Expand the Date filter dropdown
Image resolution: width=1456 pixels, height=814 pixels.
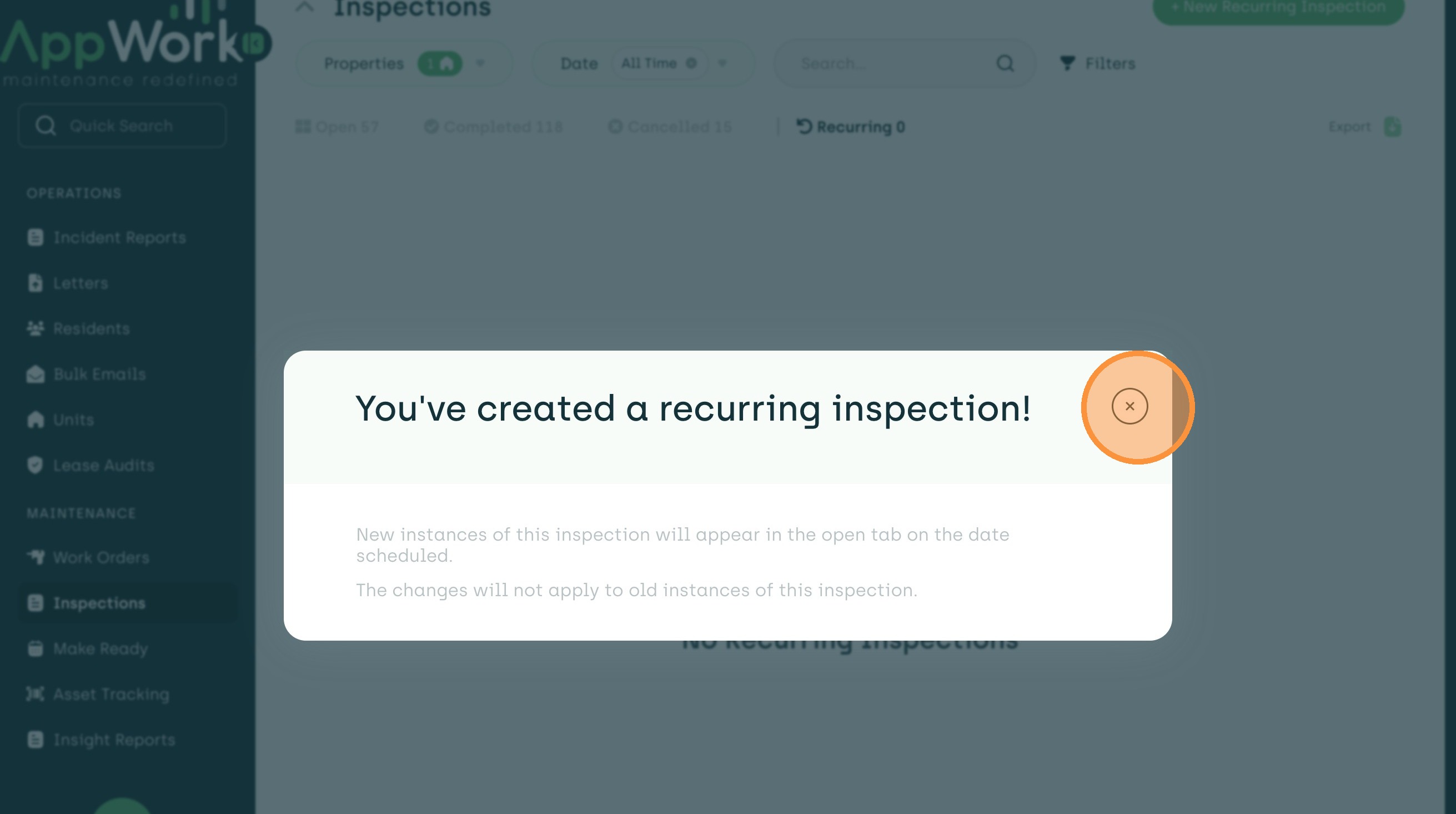722,63
